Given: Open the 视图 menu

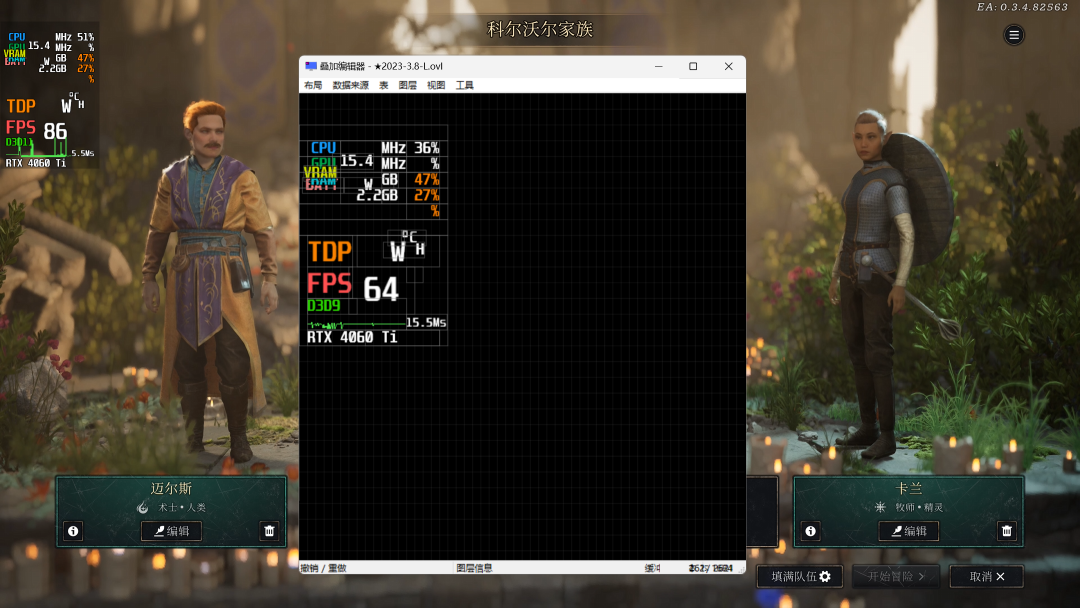Looking at the screenshot, I should 436,85.
